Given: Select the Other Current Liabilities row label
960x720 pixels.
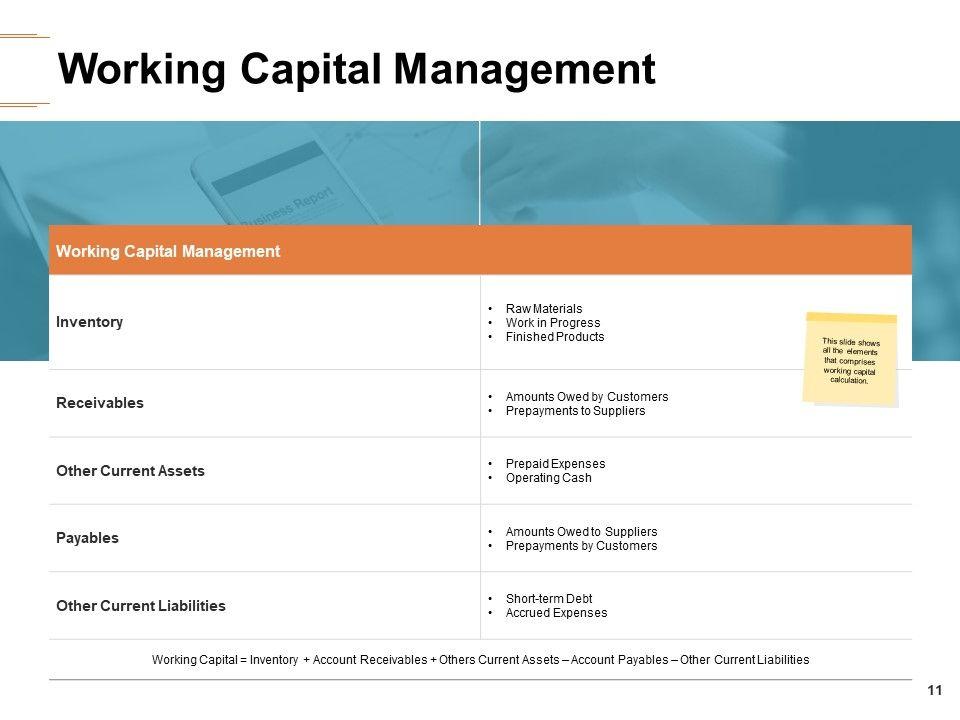Looking at the screenshot, I should pyautogui.click(x=141, y=606).
